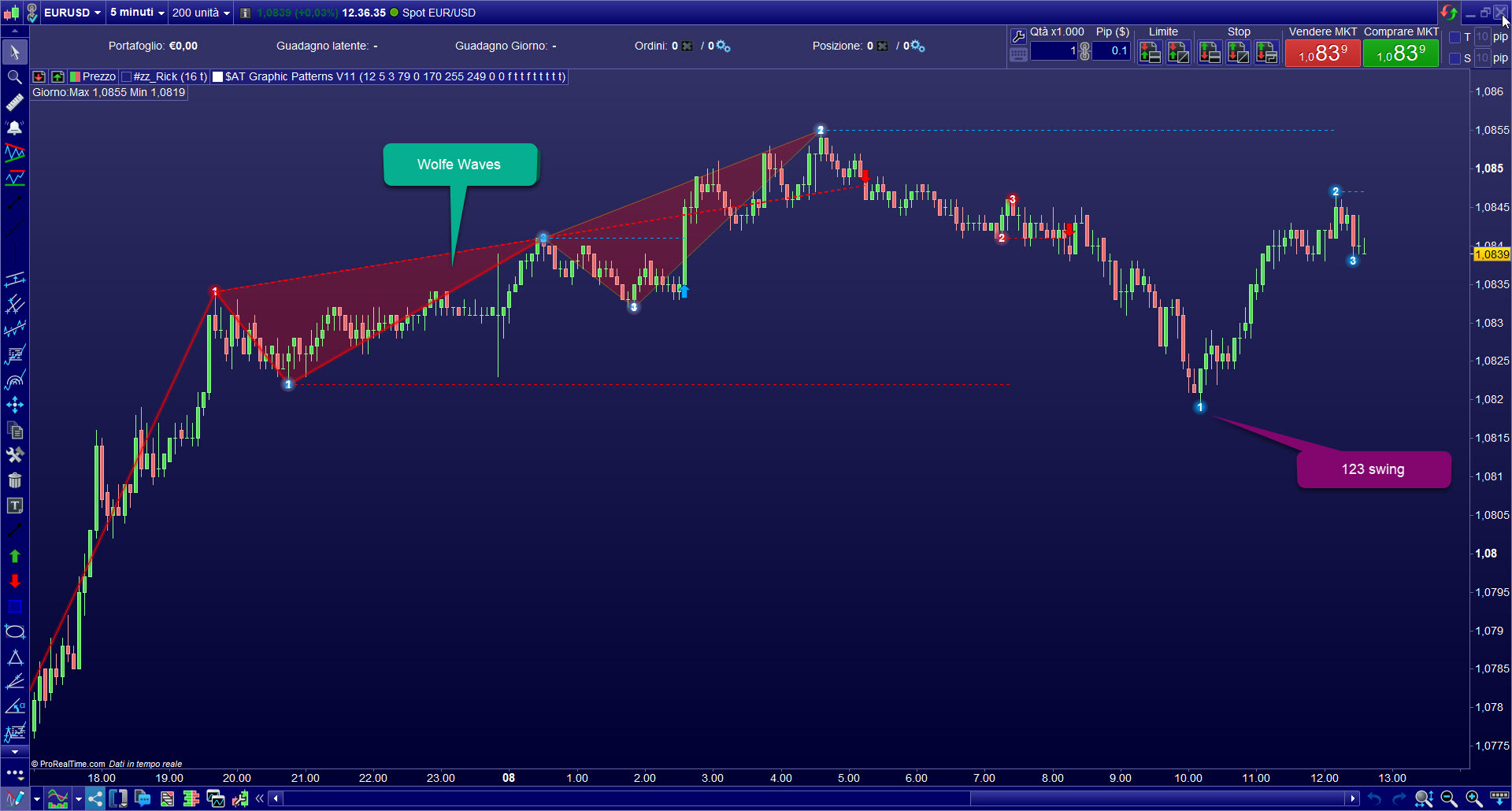Check the T trailing stop checkbox
This screenshot has width=1512, height=811.
click(x=1455, y=37)
